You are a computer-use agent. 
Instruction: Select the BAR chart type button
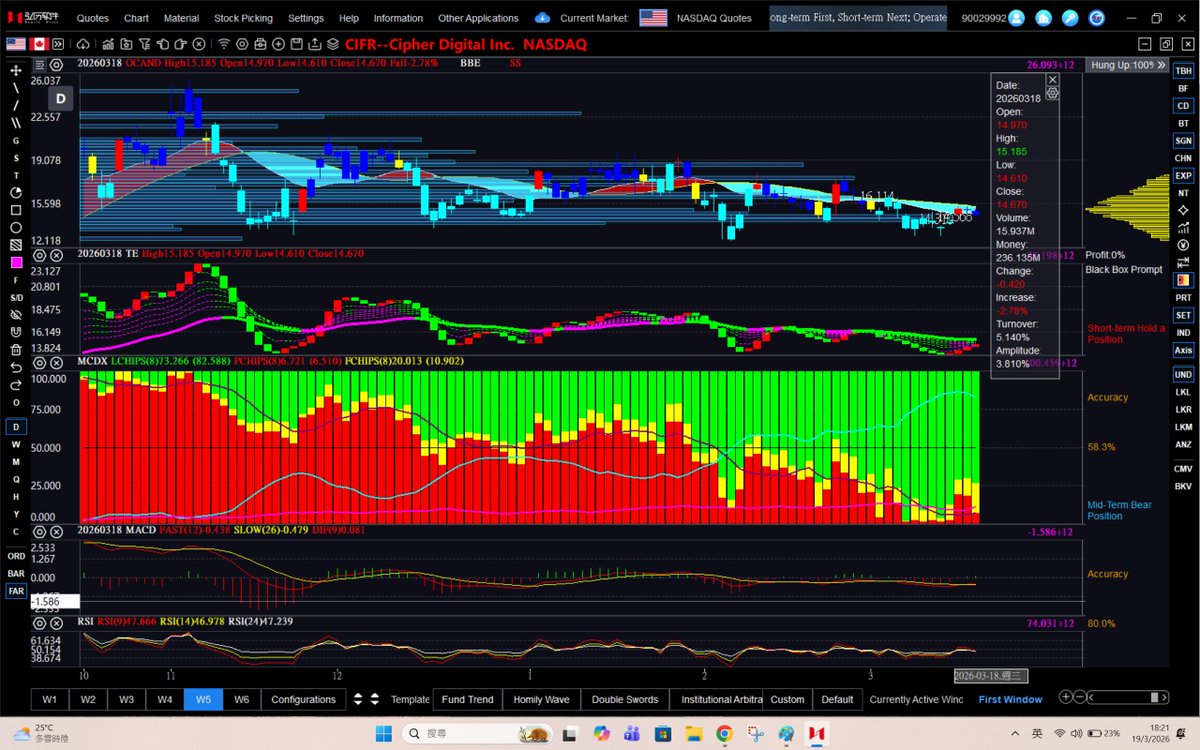[16, 573]
